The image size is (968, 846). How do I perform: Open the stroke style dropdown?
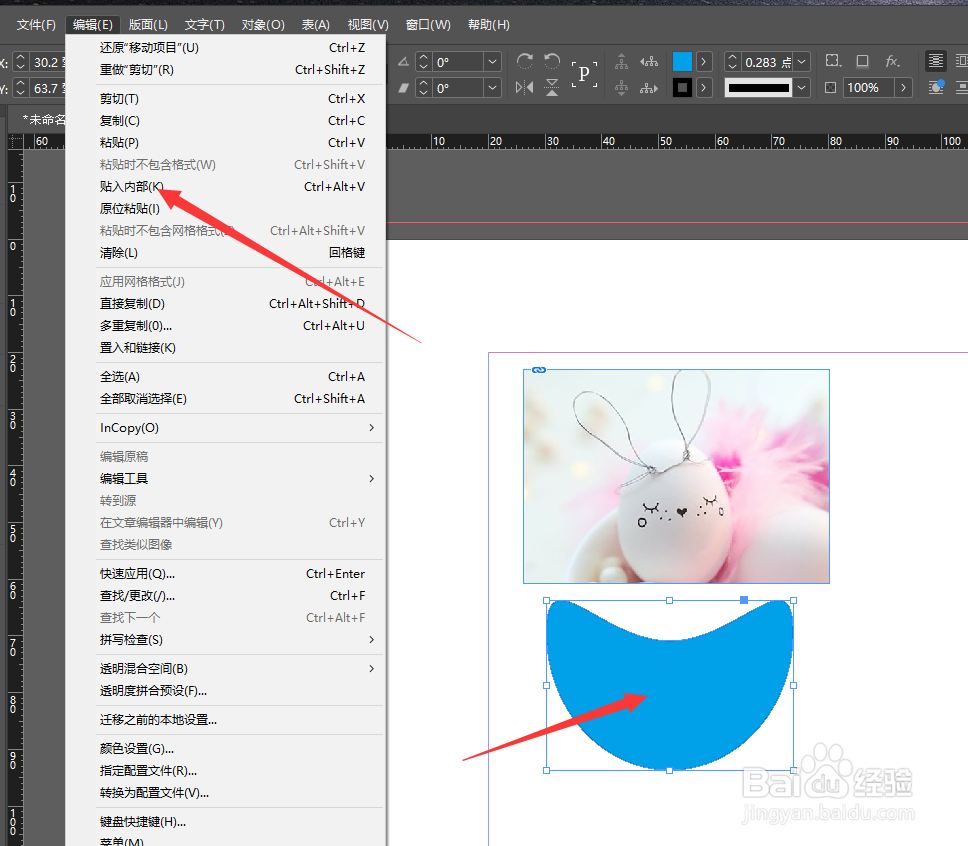pos(801,88)
